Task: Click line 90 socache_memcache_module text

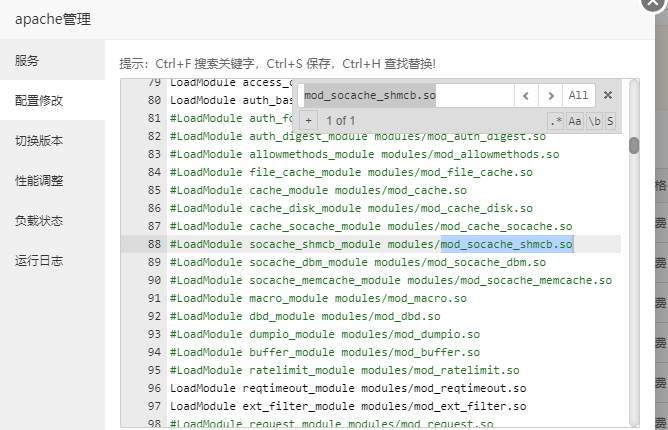Action: pos(325,280)
